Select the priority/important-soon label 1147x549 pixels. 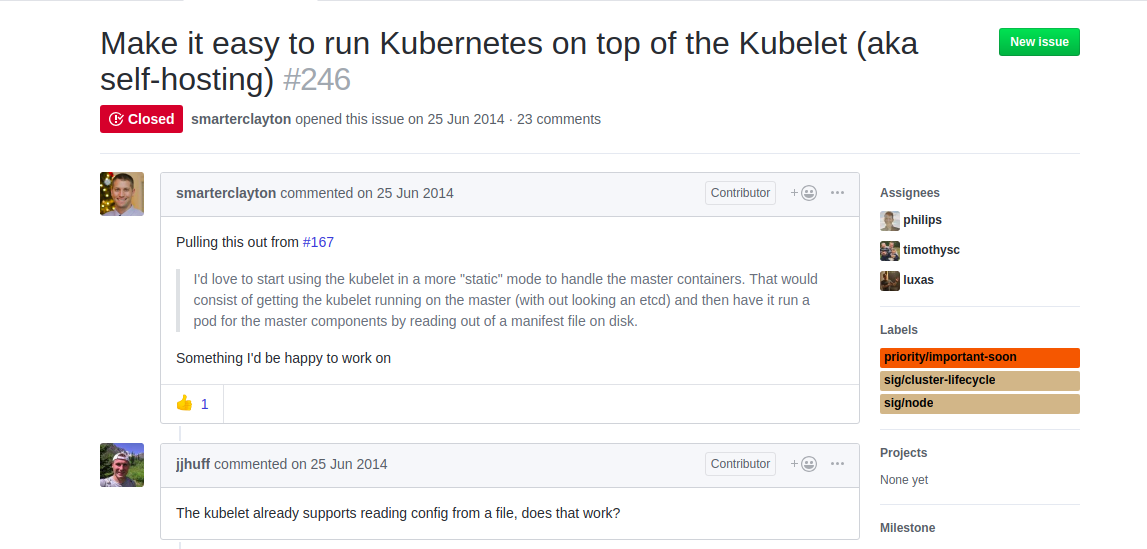click(979, 357)
